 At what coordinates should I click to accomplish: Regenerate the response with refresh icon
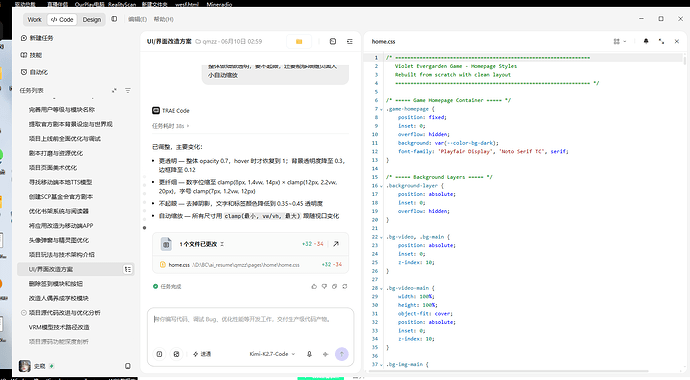point(345,286)
